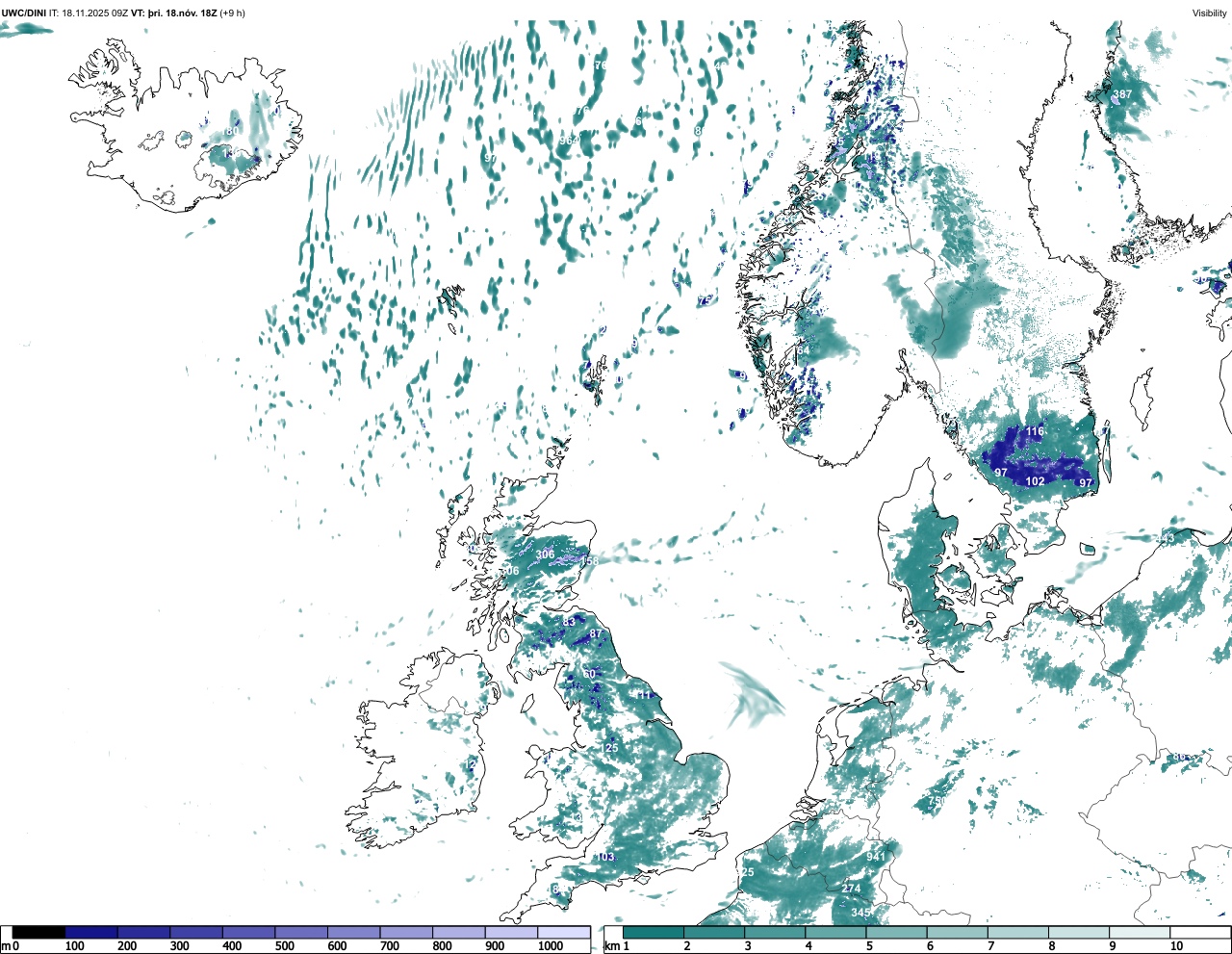The width and height of the screenshot is (1232, 954).
Task: Click the valid time 'þri. 18.nóv. 18Z'
Action: click(183, 13)
